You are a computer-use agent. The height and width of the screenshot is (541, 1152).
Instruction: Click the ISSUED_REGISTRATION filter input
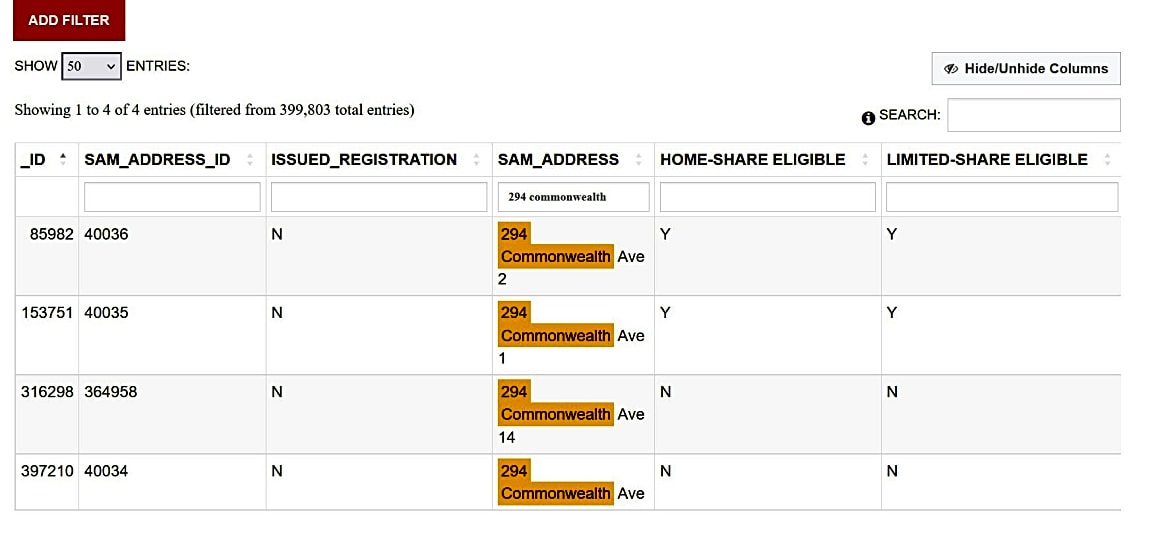coord(378,197)
